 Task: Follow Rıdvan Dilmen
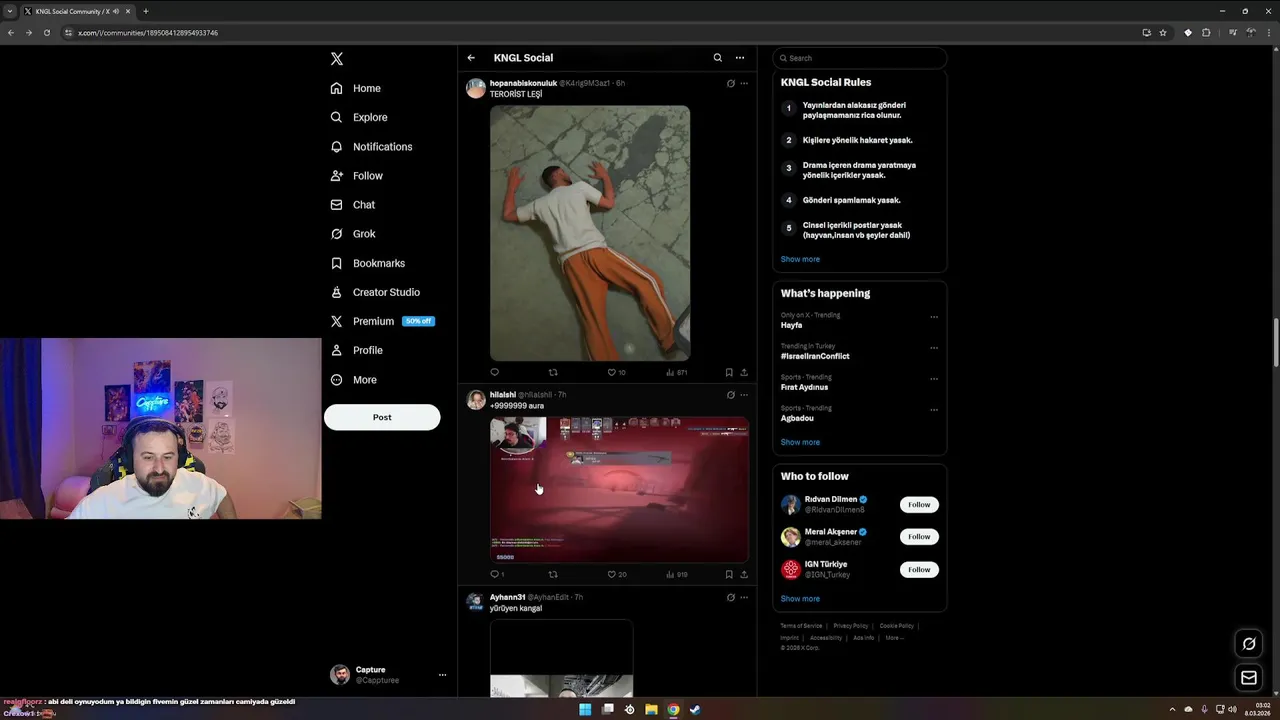(x=919, y=505)
